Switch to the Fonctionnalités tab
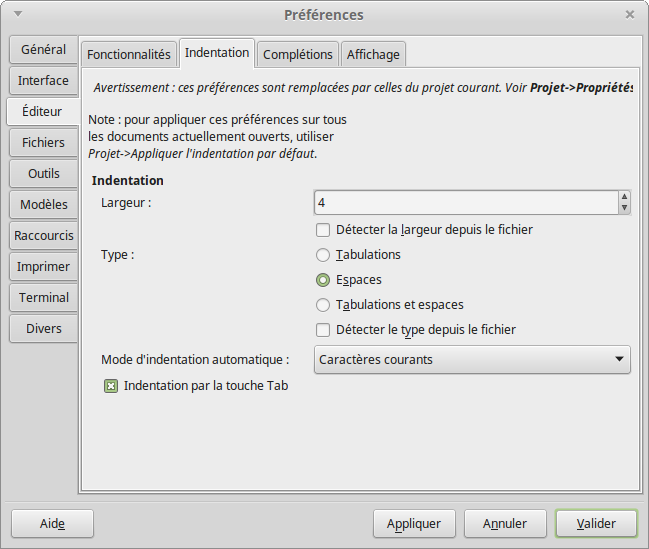Image resolution: width=649 pixels, height=549 pixels. click(x=129, y=54)
